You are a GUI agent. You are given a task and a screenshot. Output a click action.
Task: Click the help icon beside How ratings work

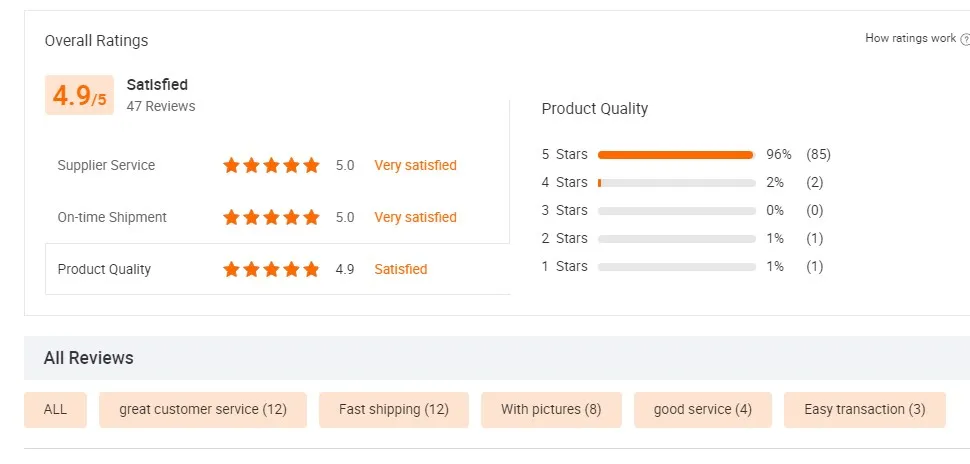(965, 39)
